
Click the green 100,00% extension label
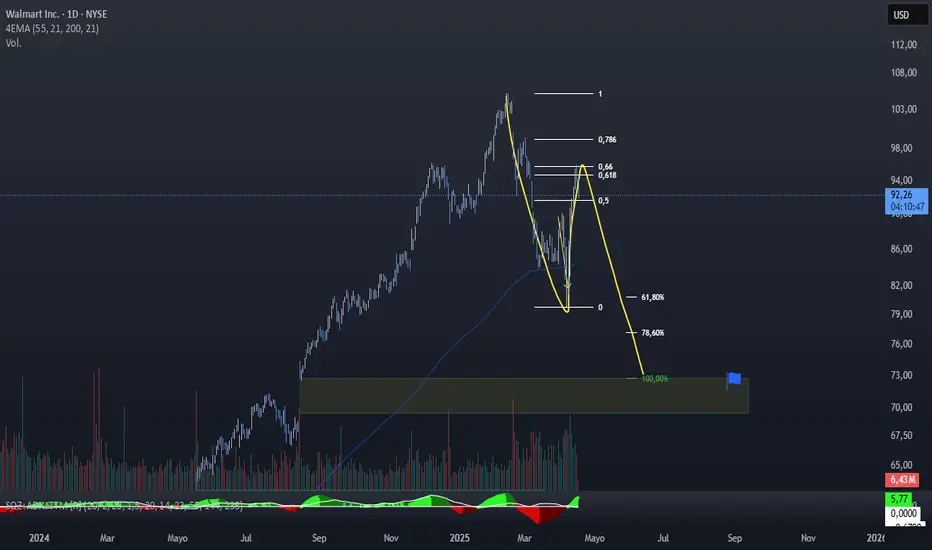(654, 379)
